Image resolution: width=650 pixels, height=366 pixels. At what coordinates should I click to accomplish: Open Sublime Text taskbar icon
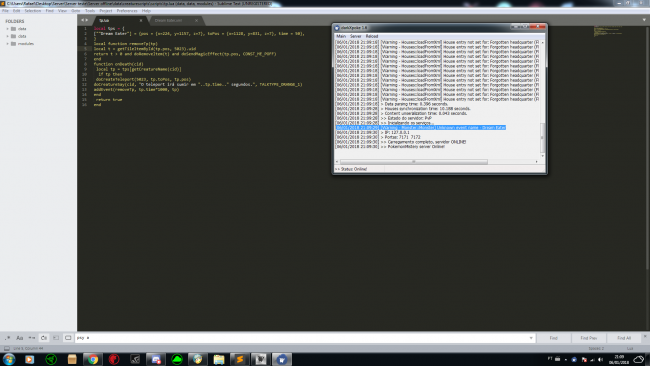pos(240,359)
